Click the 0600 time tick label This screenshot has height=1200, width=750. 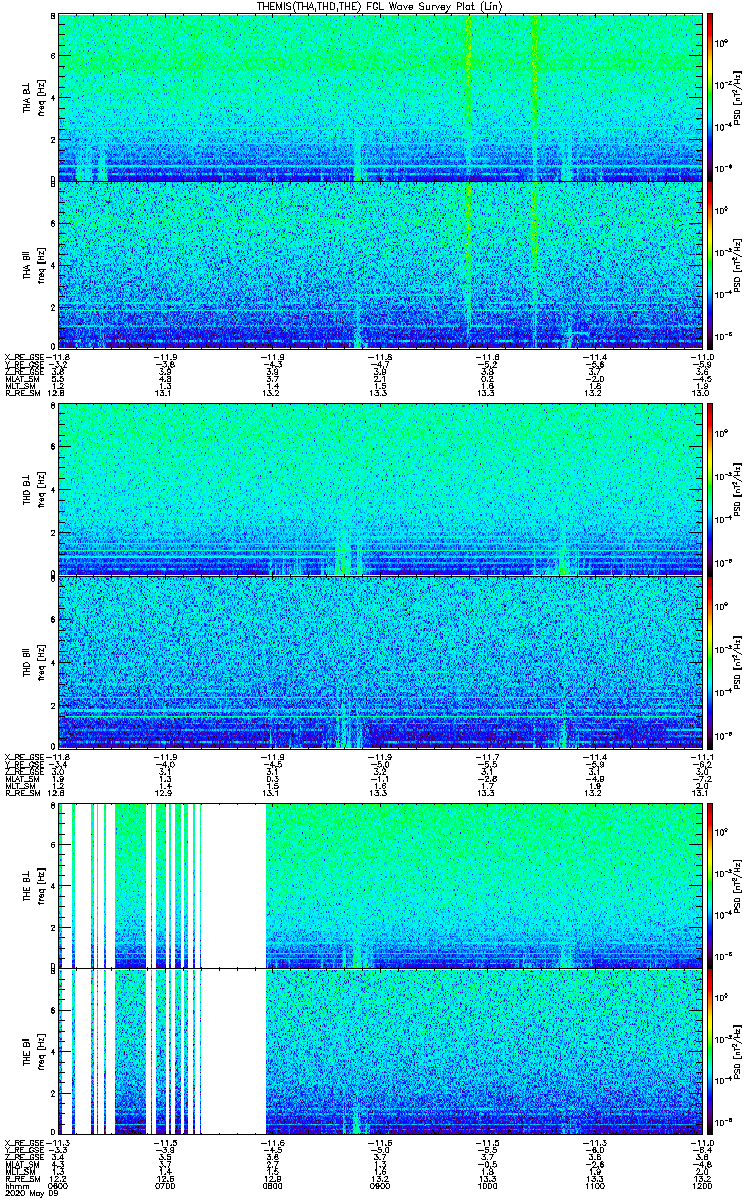tap(58, 1184)
